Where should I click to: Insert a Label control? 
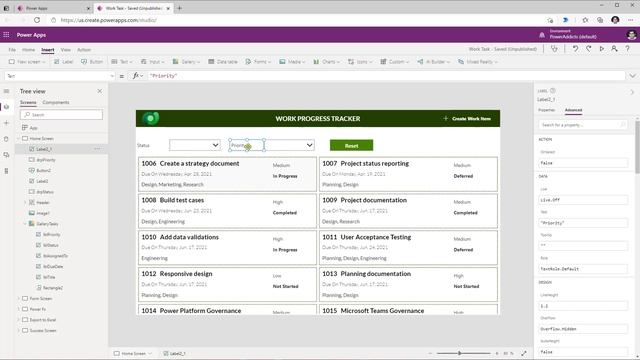pos(64,62)
